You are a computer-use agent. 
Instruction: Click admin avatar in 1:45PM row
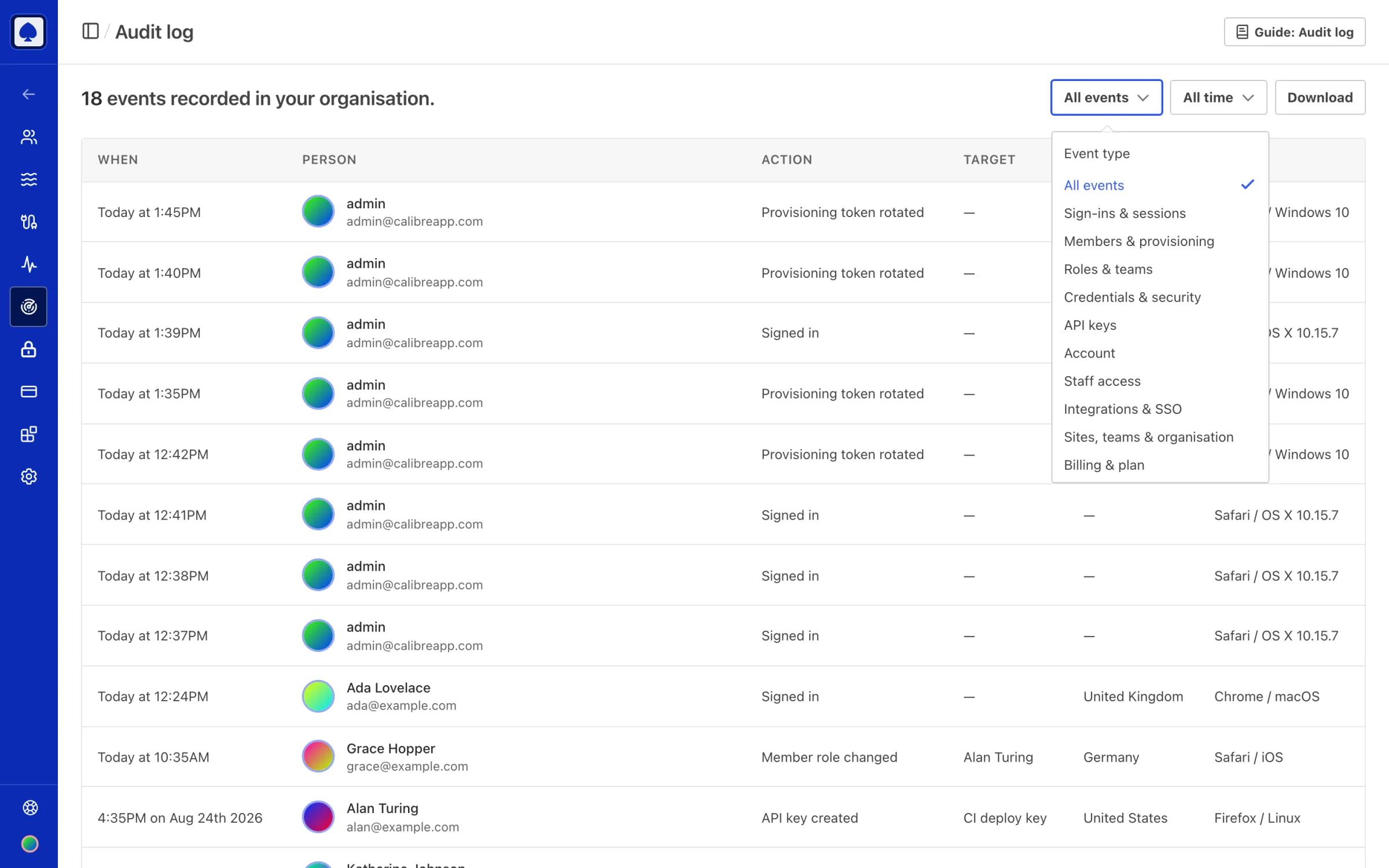(318, 212)
